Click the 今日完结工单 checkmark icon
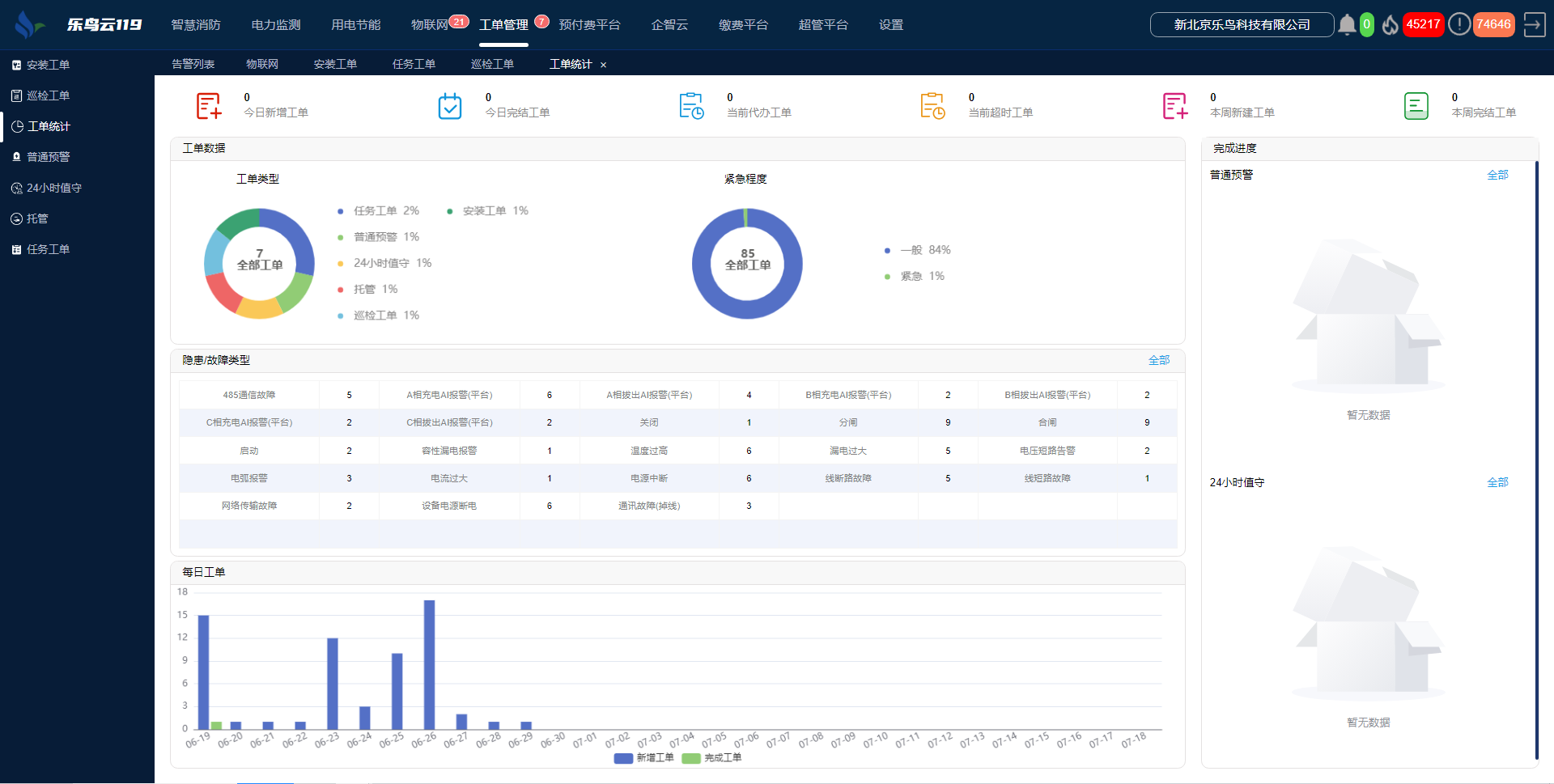 [x=450, y=106]
